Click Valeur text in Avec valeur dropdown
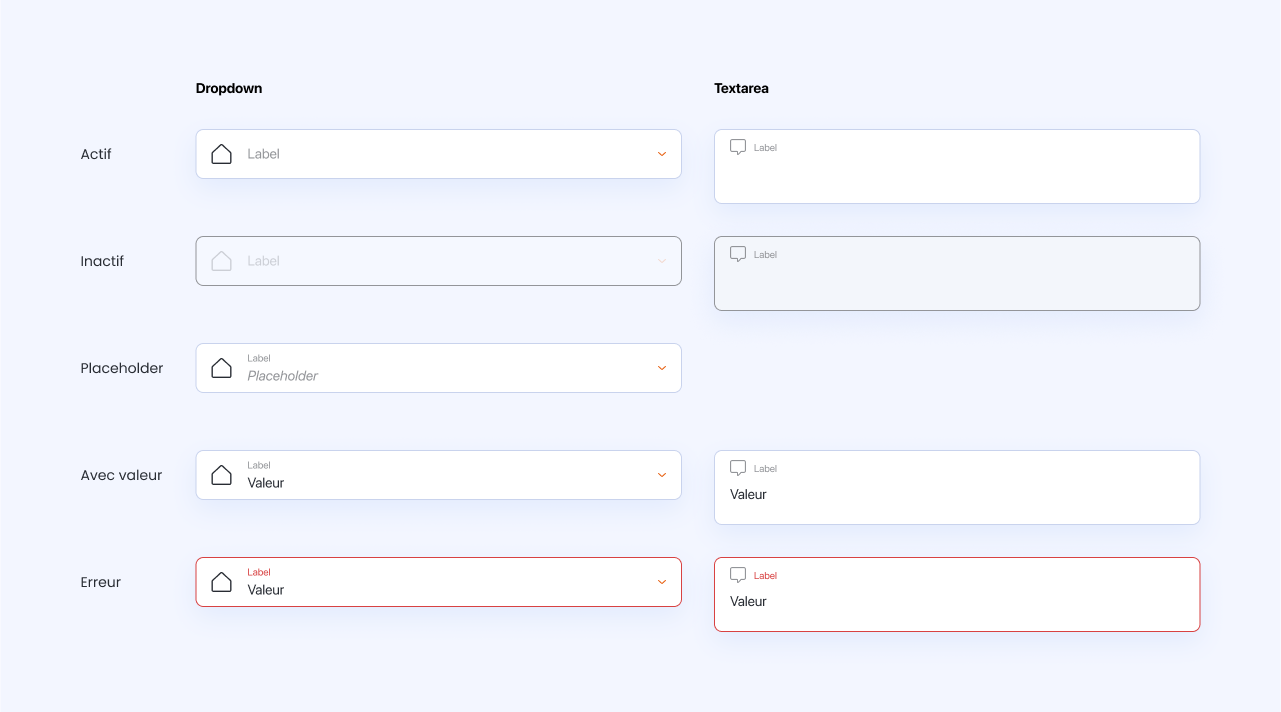 point(266,483)
